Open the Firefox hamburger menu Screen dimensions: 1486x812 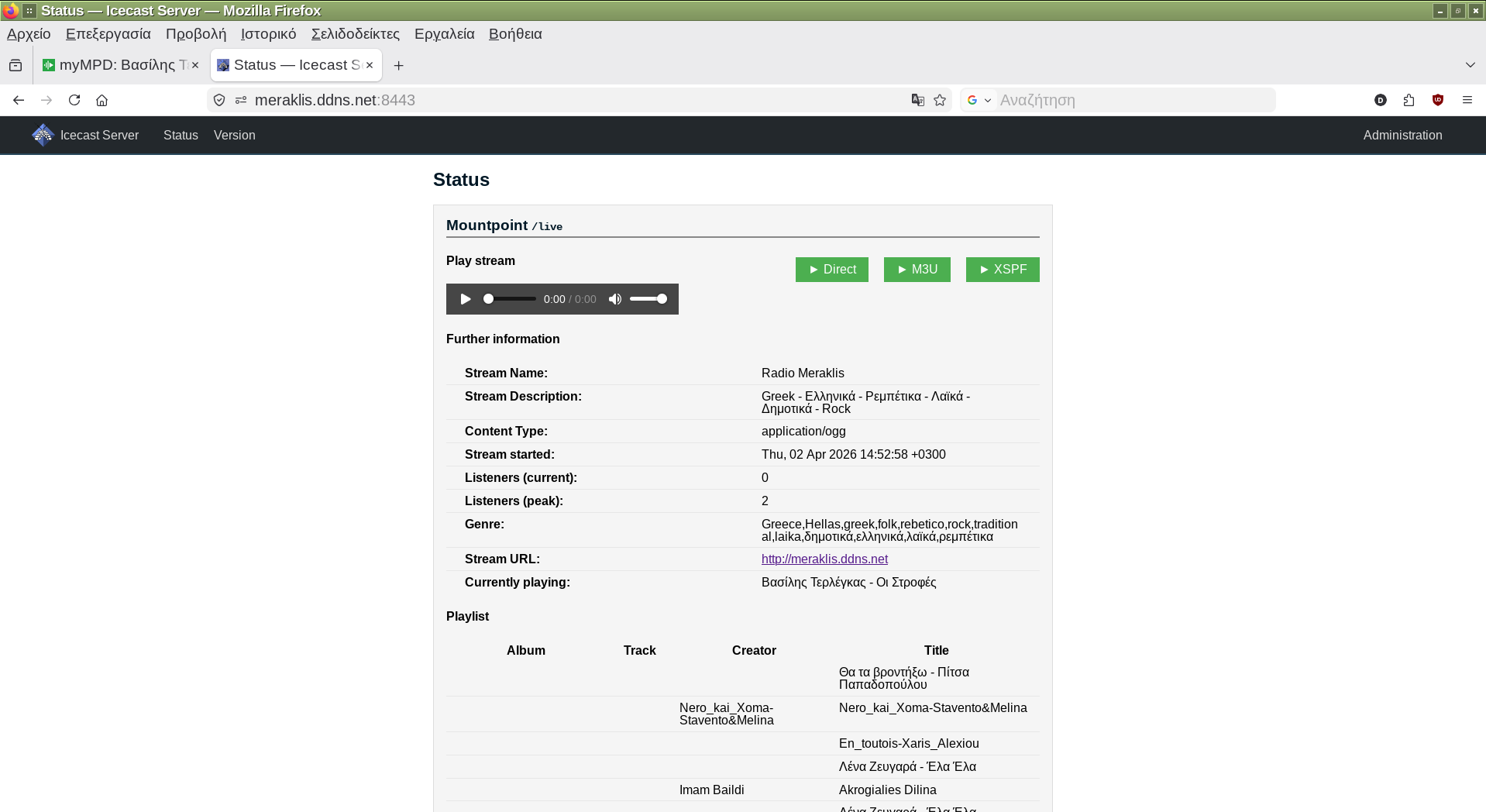1467,100
